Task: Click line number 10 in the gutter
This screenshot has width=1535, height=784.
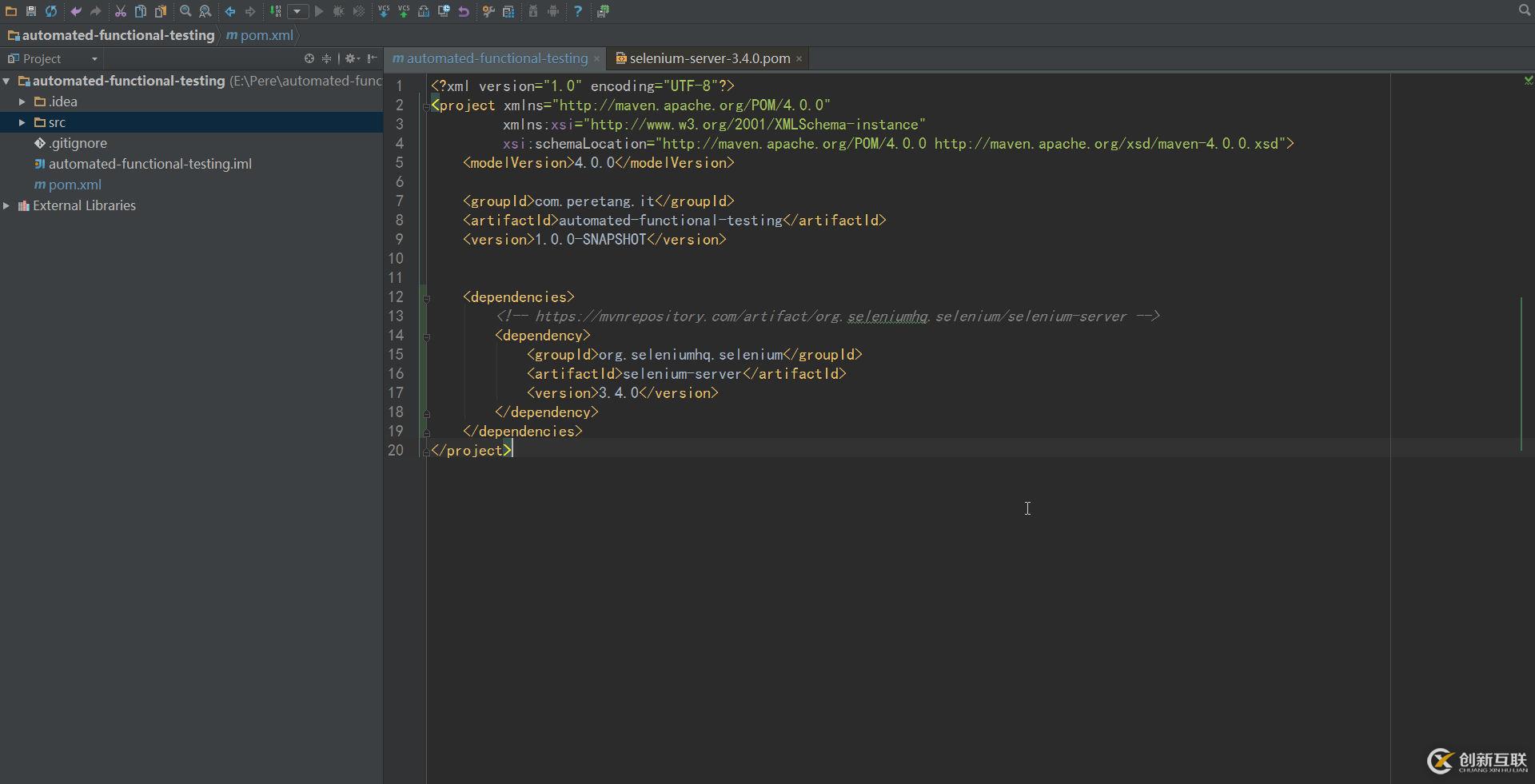Action: click(x=396, y=259)
